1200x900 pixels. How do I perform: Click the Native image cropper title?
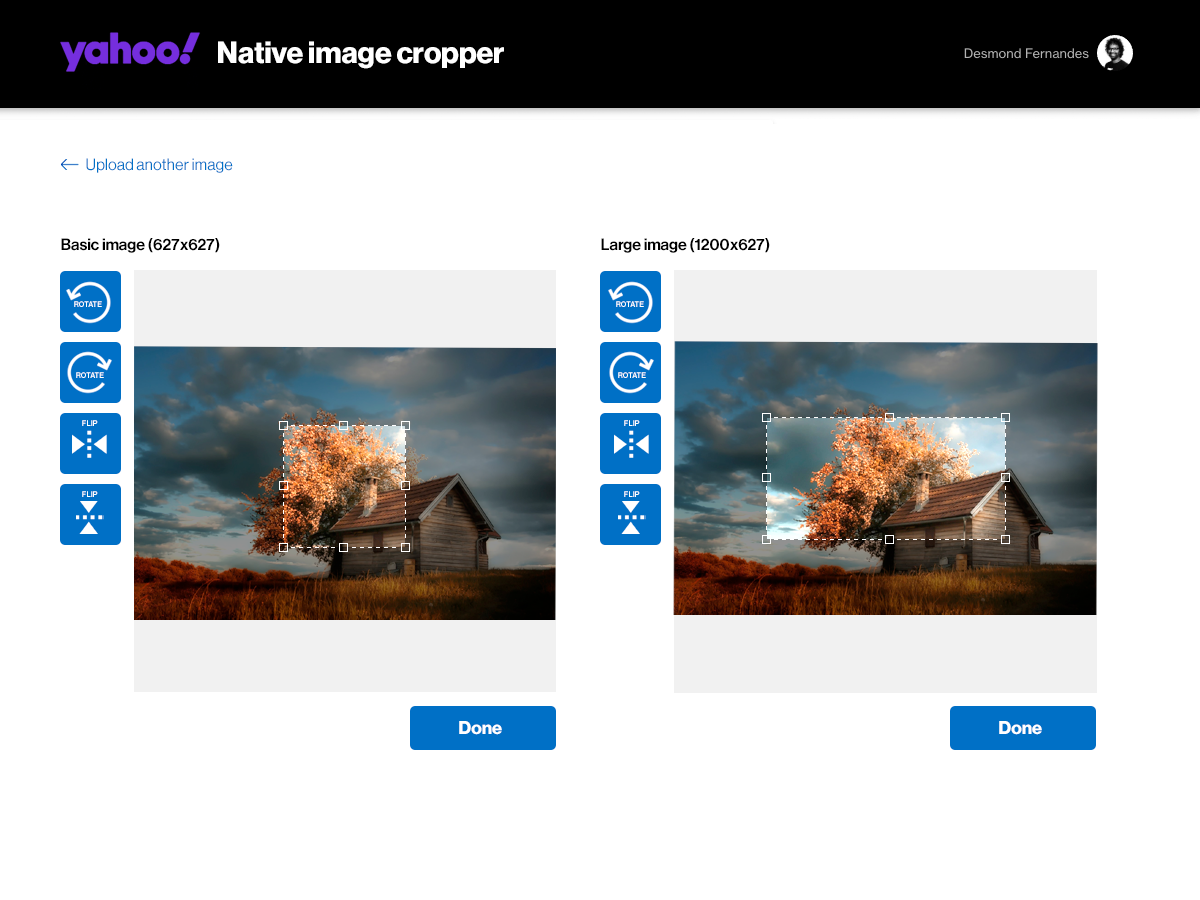coord(360,53)
